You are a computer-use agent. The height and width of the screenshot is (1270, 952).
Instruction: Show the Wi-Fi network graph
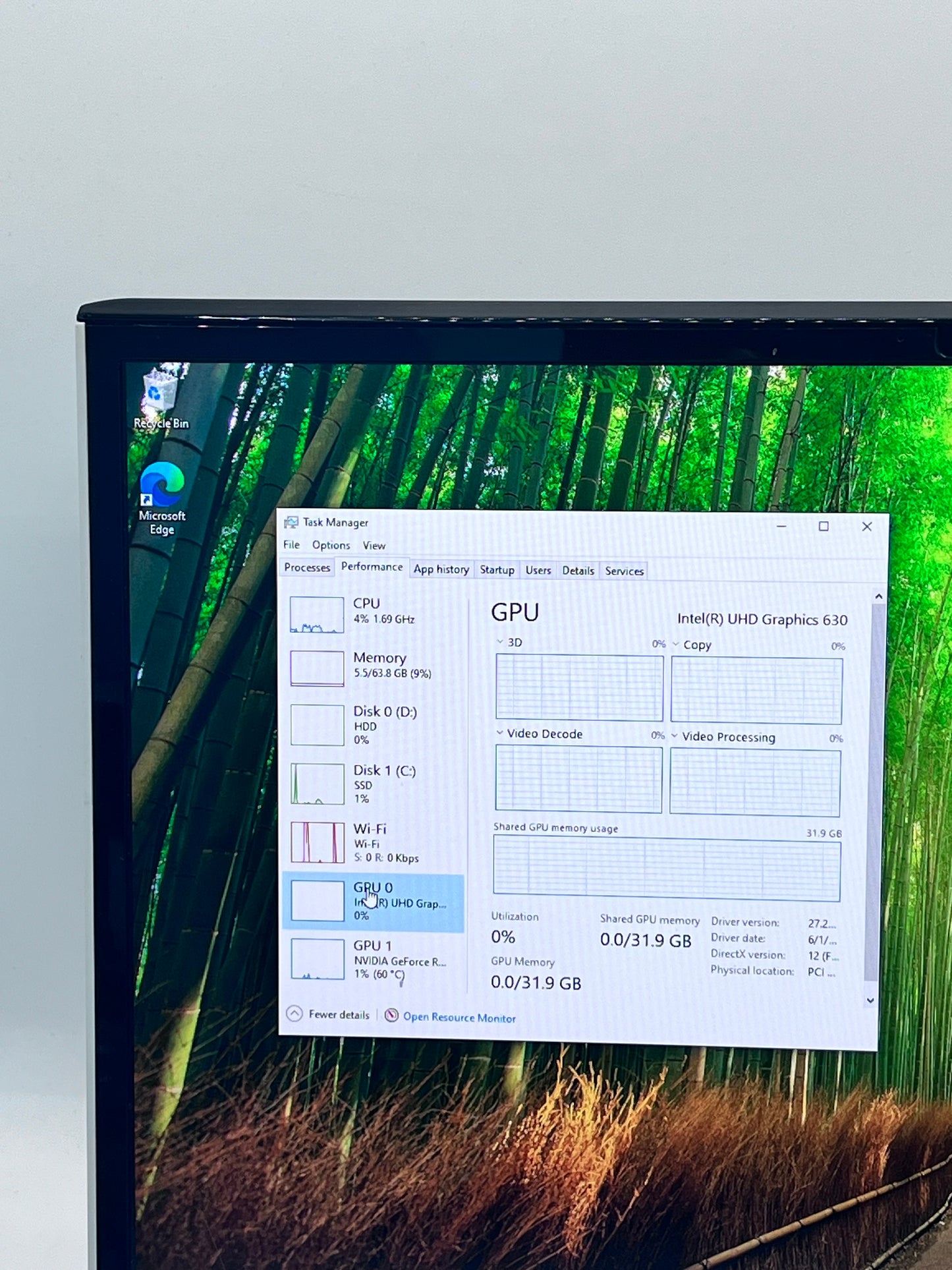[318, 842]
